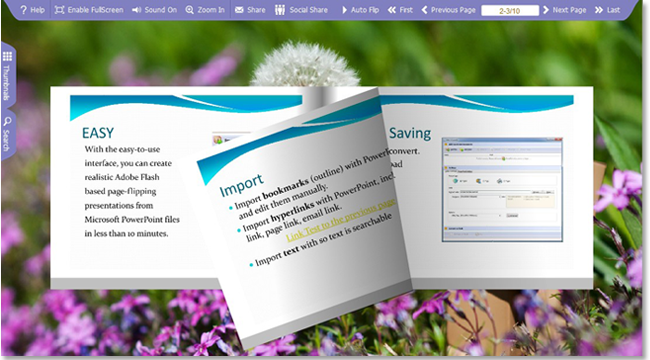The image size is (650, 360).
Task: Click the Zoom In magnifier icon
Action: (189, 10)
